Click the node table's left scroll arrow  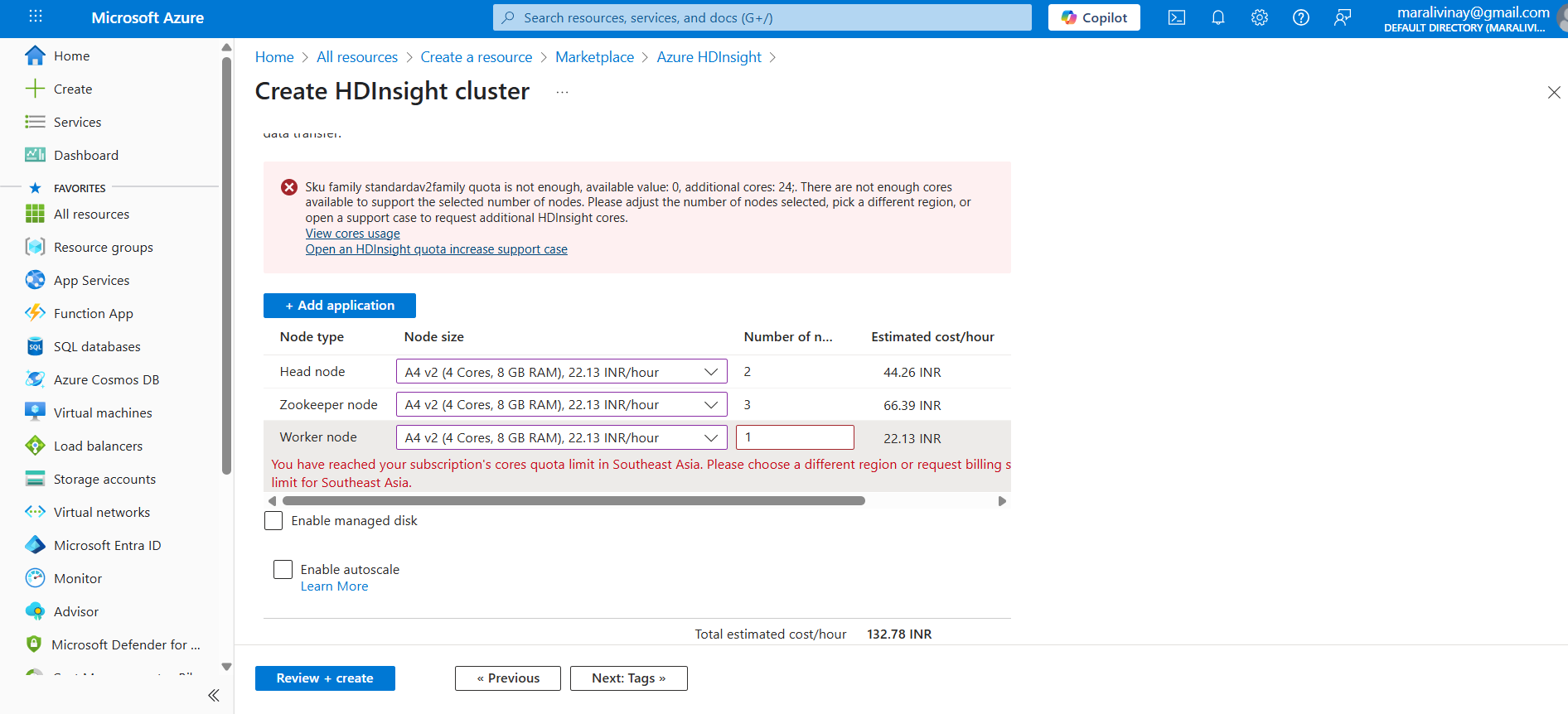click(272, 501)
